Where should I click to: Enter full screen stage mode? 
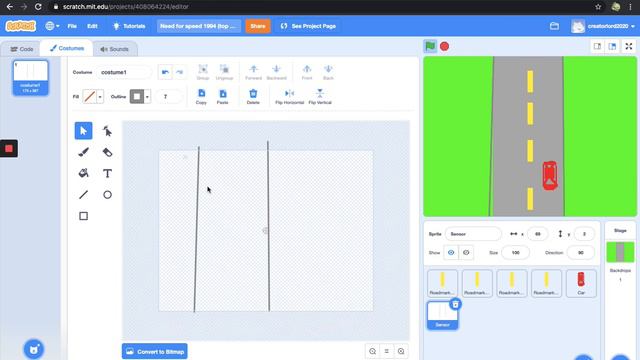coord(629,47)
